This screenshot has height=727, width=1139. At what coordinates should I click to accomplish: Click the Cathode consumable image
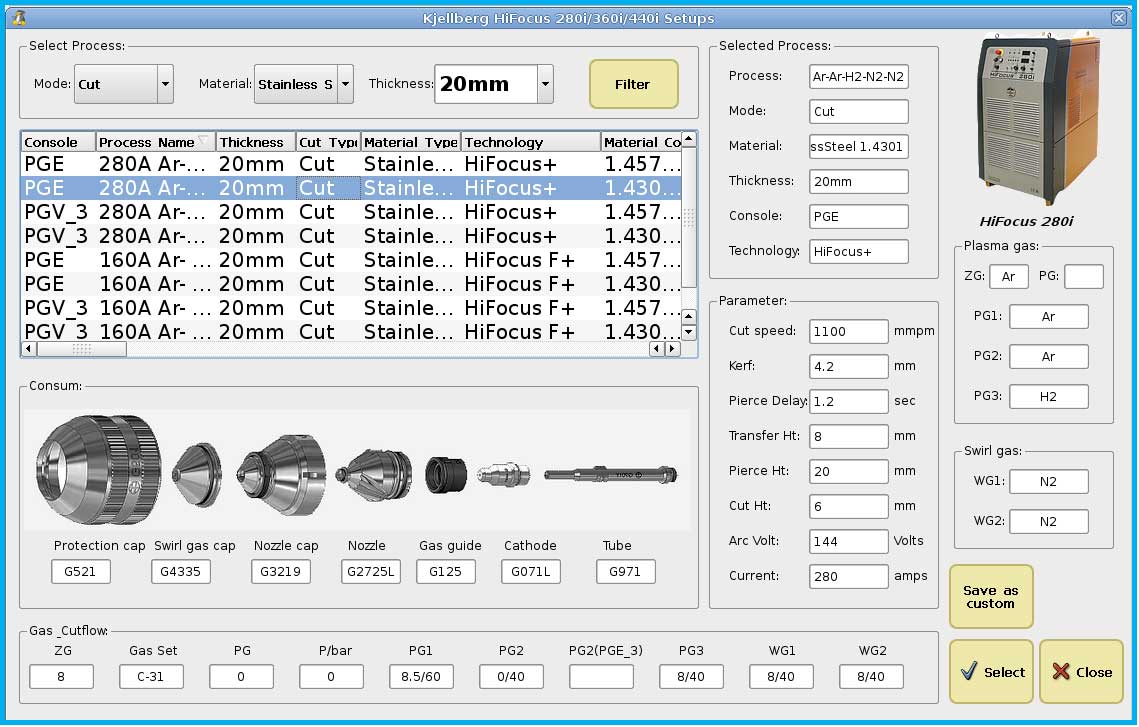click(x=503, y=474)
